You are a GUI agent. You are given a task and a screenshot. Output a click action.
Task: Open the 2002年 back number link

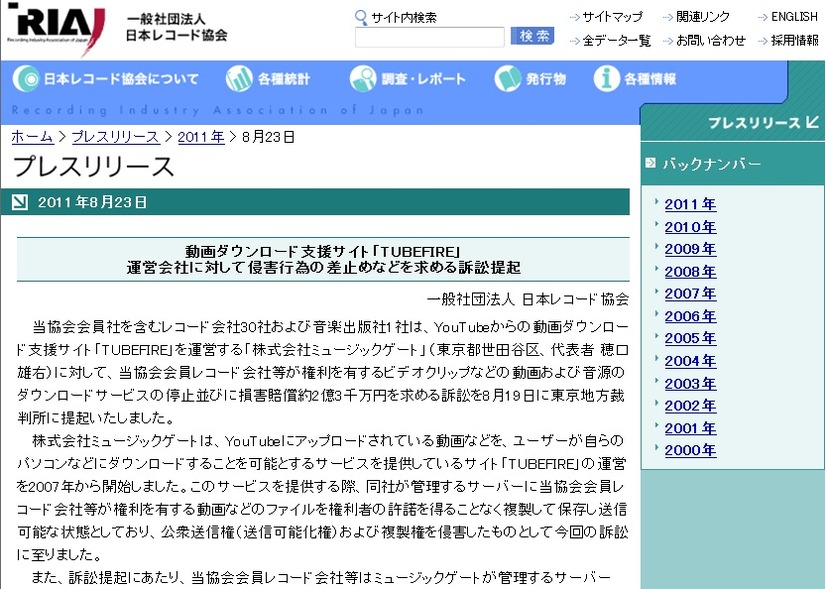(690, 406)
